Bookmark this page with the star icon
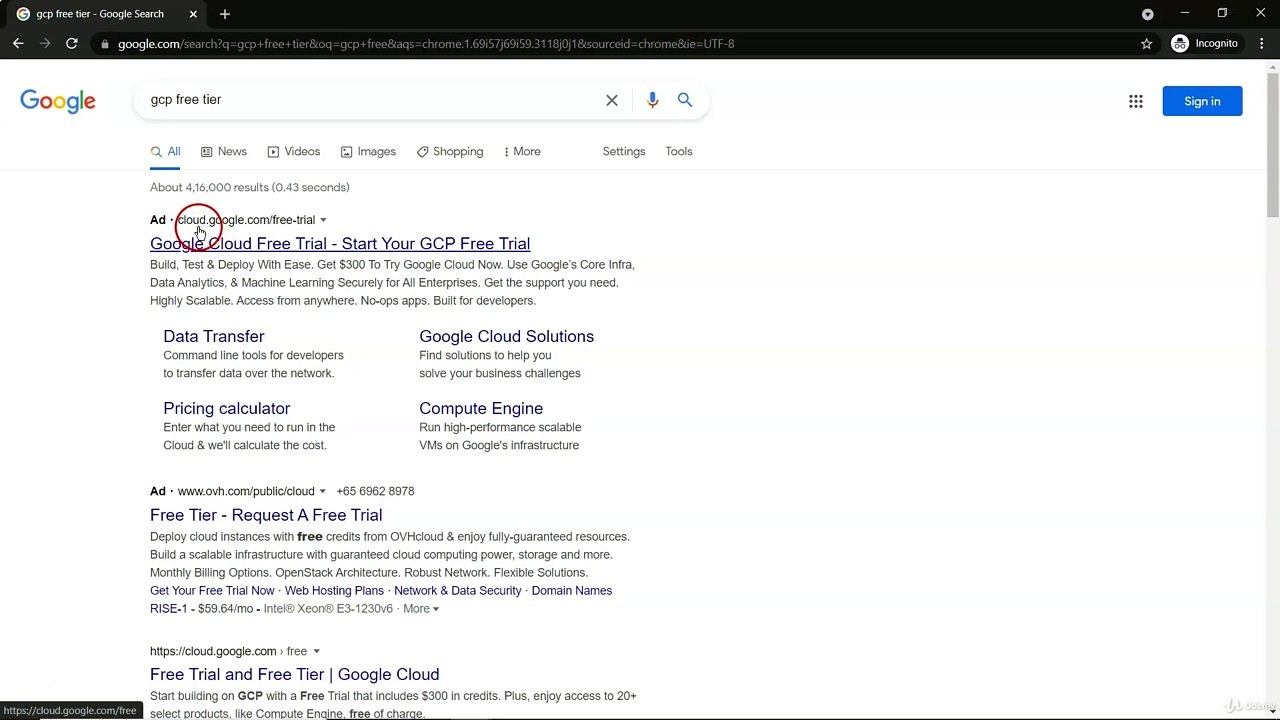The image size is (1280, 720). pos(1147,44)
